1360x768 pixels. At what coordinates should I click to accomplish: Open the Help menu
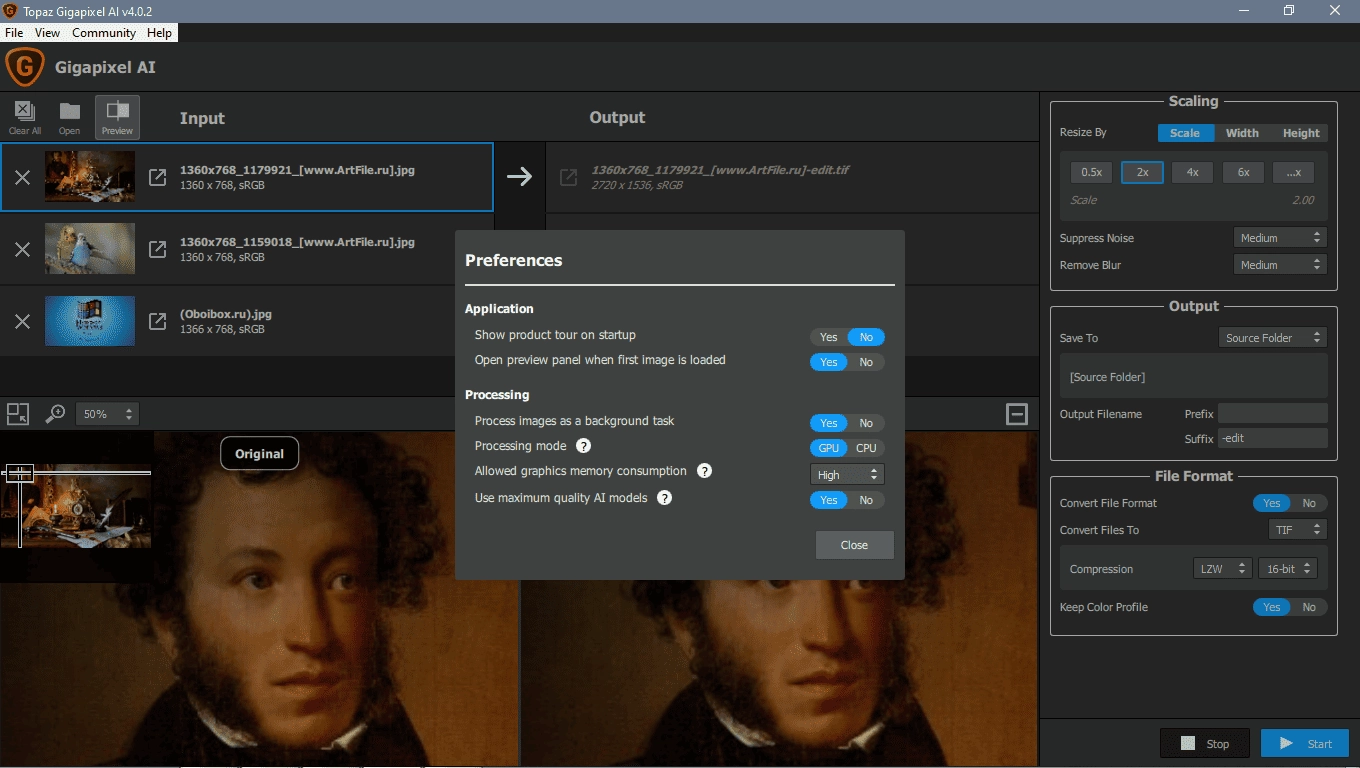pyautogui.click(x=159, y=33)
